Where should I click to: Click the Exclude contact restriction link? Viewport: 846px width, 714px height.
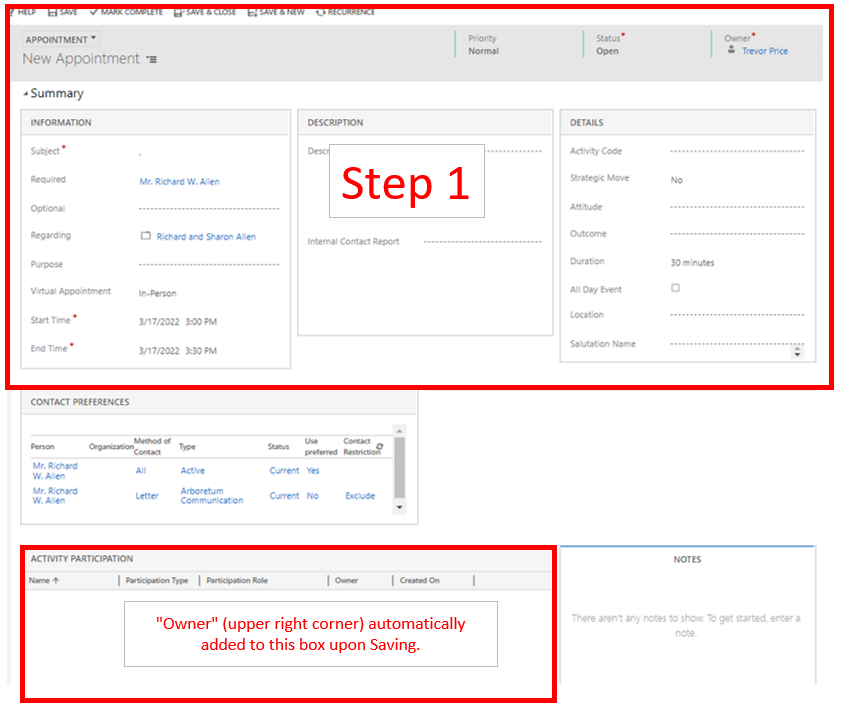tap(360, 496)
